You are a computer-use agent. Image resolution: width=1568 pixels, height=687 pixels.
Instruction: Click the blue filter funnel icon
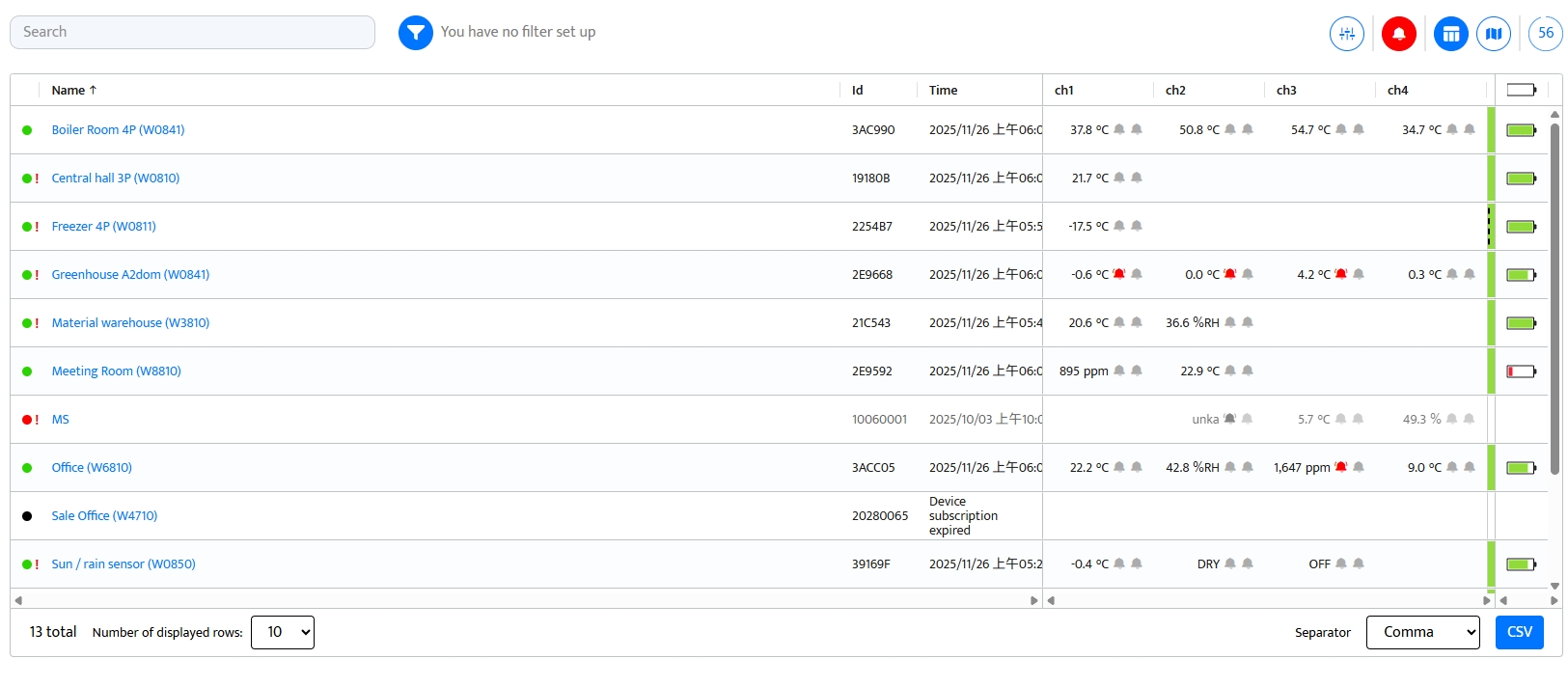point(415,33)
